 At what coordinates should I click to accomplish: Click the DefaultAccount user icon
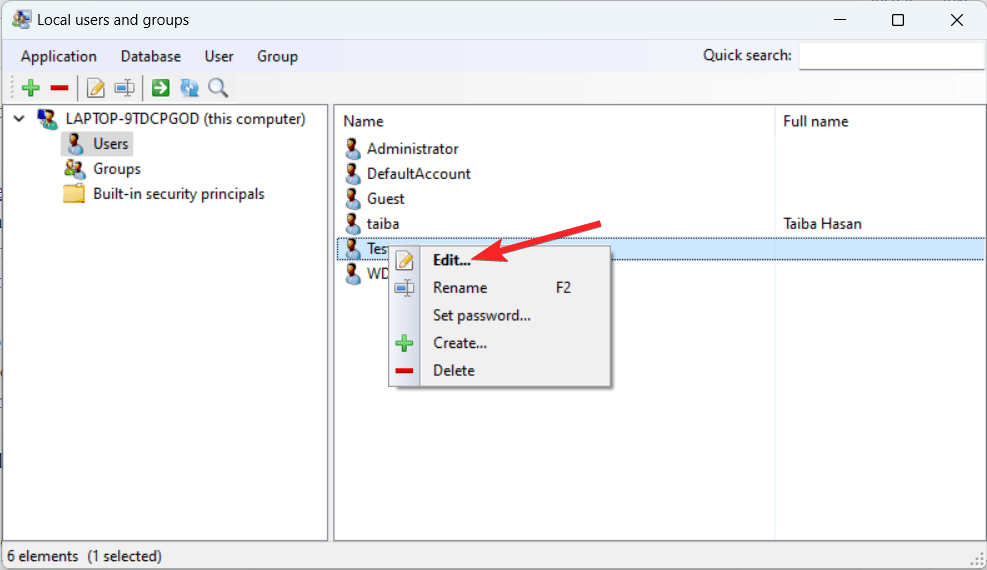pyautogui.click(x=352, y=174)
